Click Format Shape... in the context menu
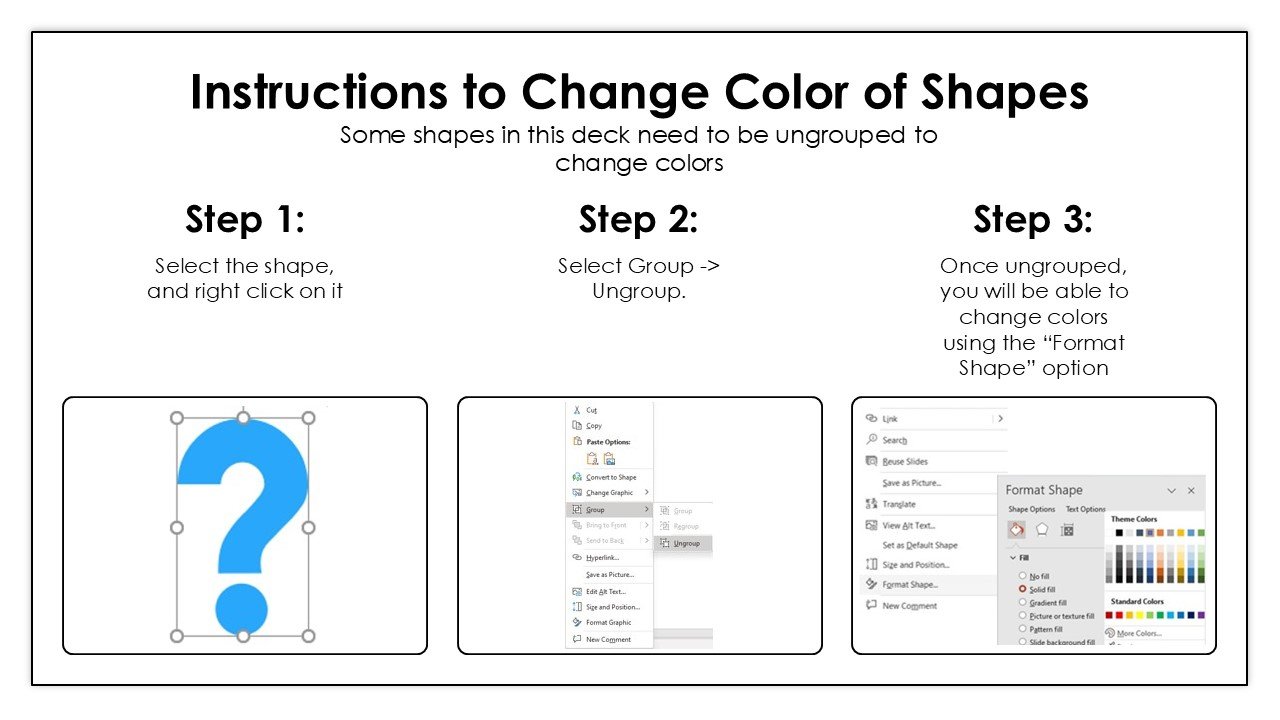This screenshot has height=720, width=1280. coord(910,585)
